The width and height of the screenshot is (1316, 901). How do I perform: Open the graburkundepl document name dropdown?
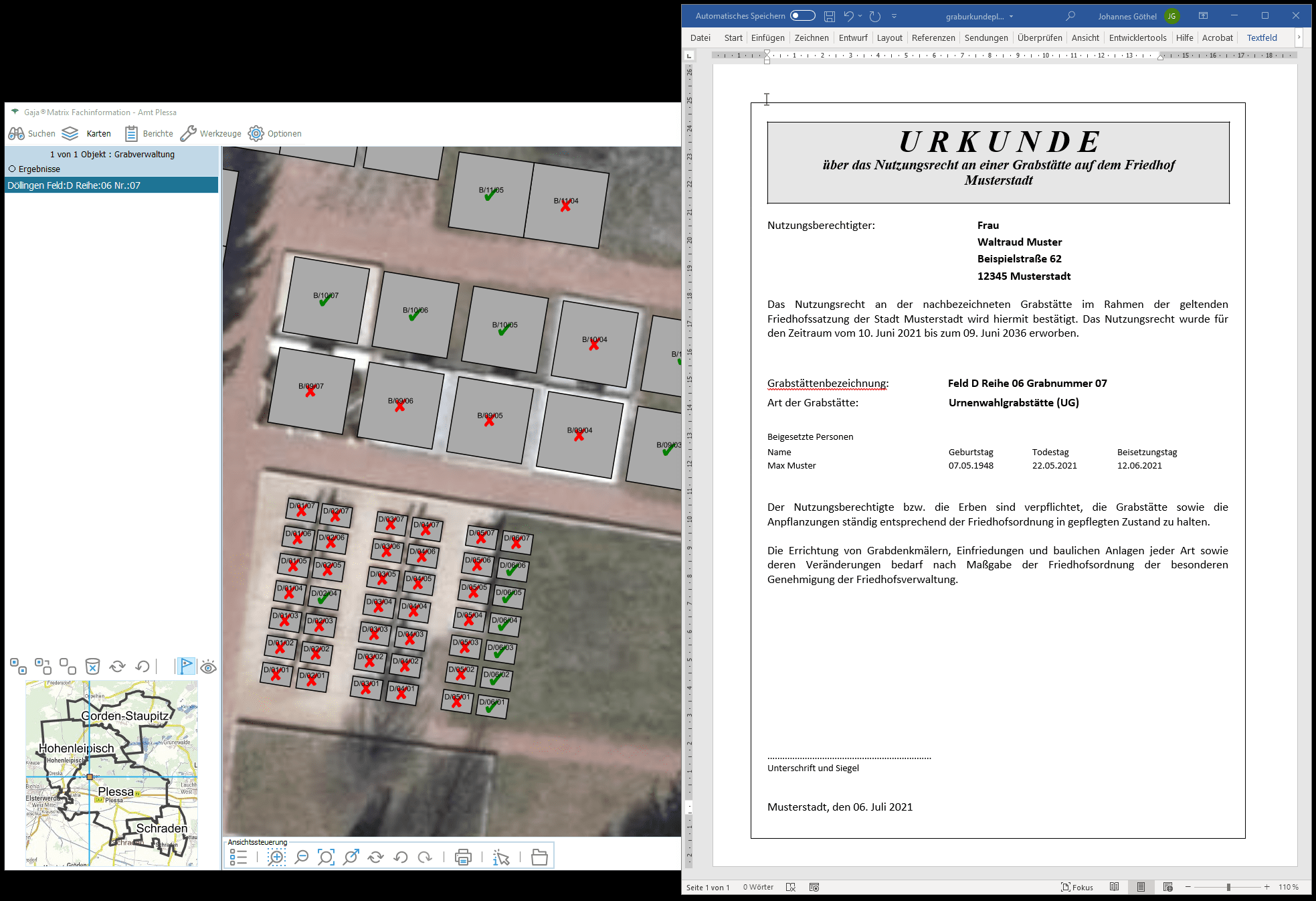(1011, 17)
